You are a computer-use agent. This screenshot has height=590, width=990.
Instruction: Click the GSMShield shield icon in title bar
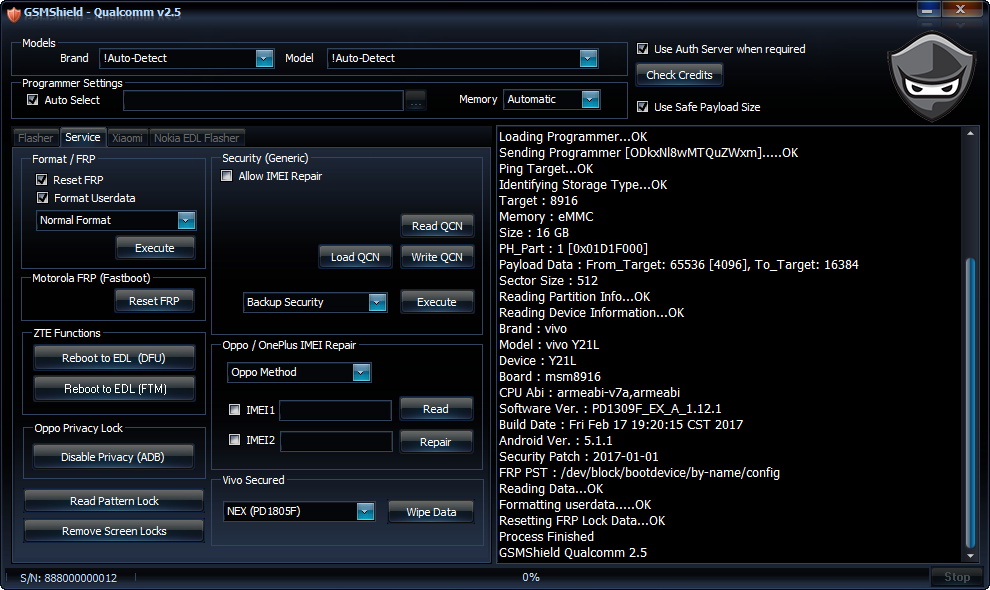[13, 13]
